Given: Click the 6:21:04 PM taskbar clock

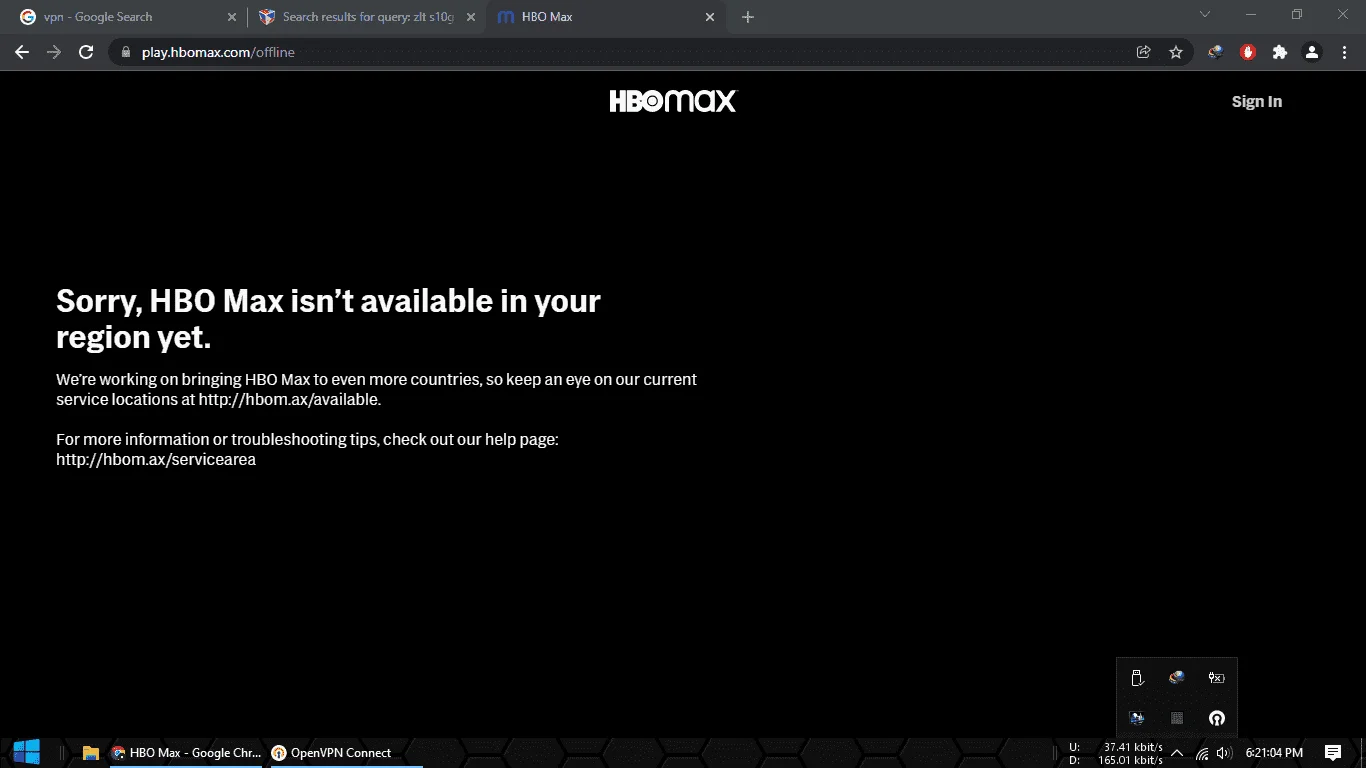Looking at the screenshot, I should pos(1274,753).
